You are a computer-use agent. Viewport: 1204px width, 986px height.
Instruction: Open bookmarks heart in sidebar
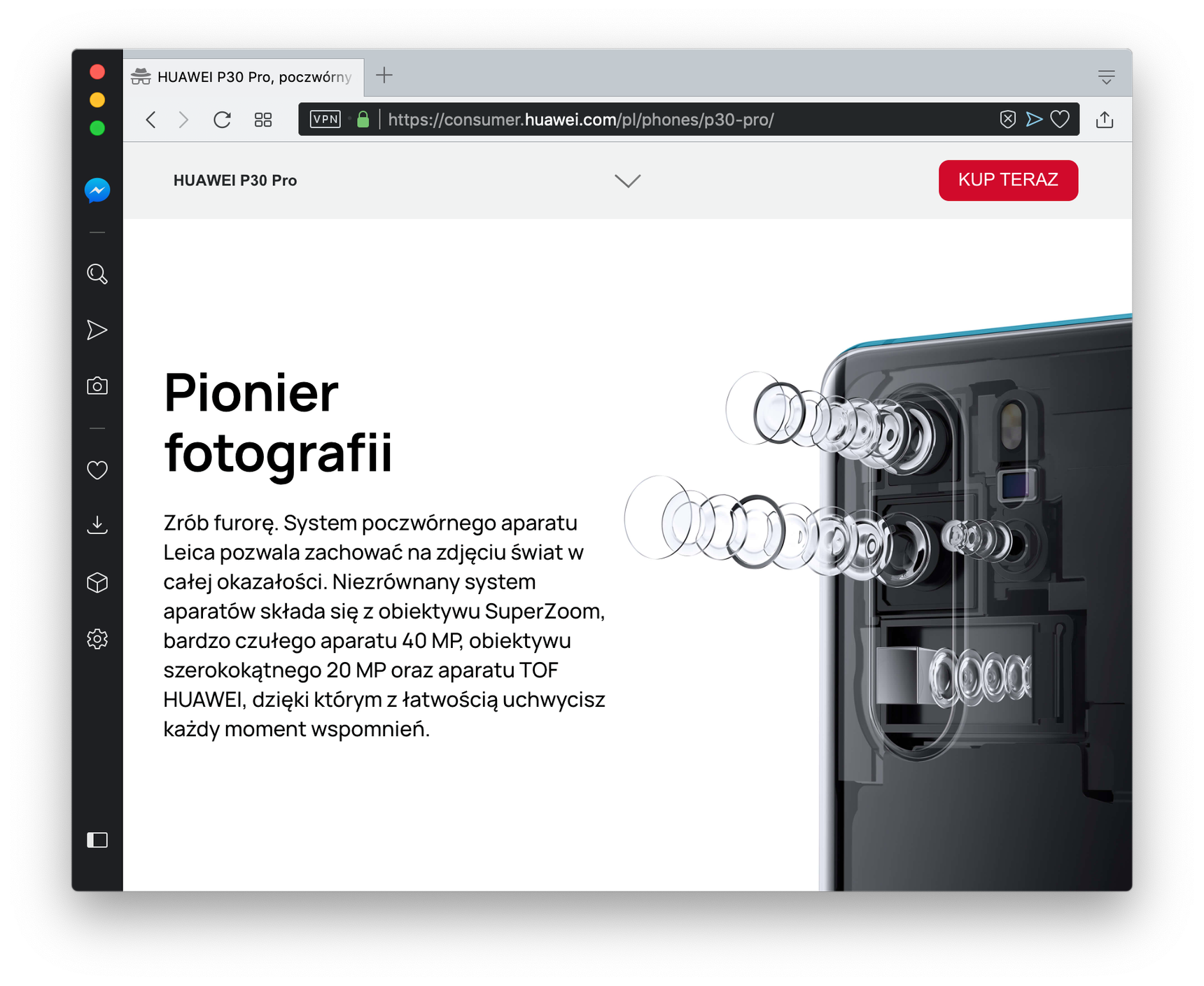[97, 470]
